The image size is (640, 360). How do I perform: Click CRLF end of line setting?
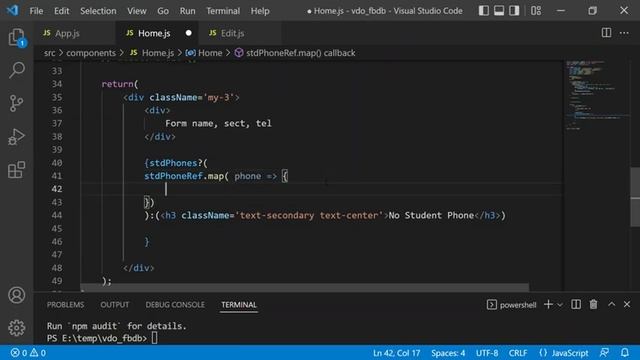pyautogui.click(x=518, y=353)
